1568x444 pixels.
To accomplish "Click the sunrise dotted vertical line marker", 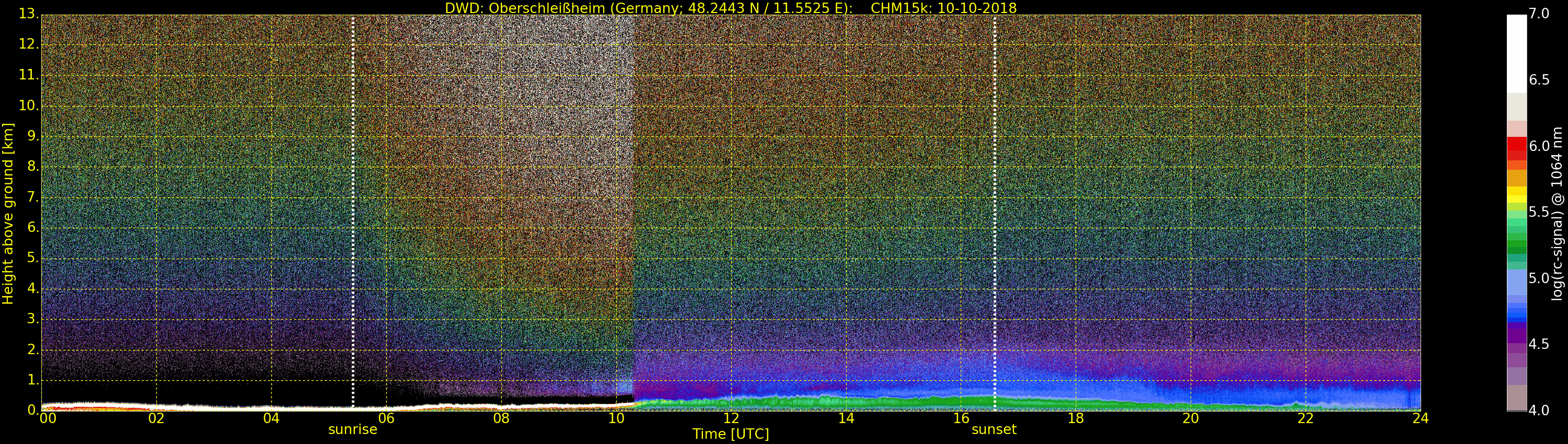I will (x=353, y=213).
